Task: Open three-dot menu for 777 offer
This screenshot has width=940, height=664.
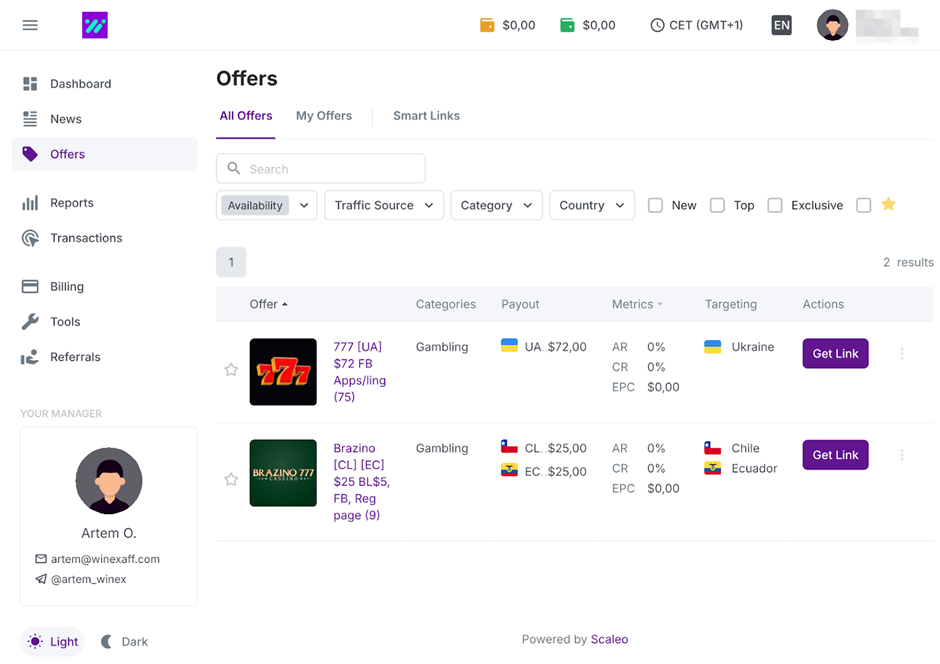Action: click(901, 354)
